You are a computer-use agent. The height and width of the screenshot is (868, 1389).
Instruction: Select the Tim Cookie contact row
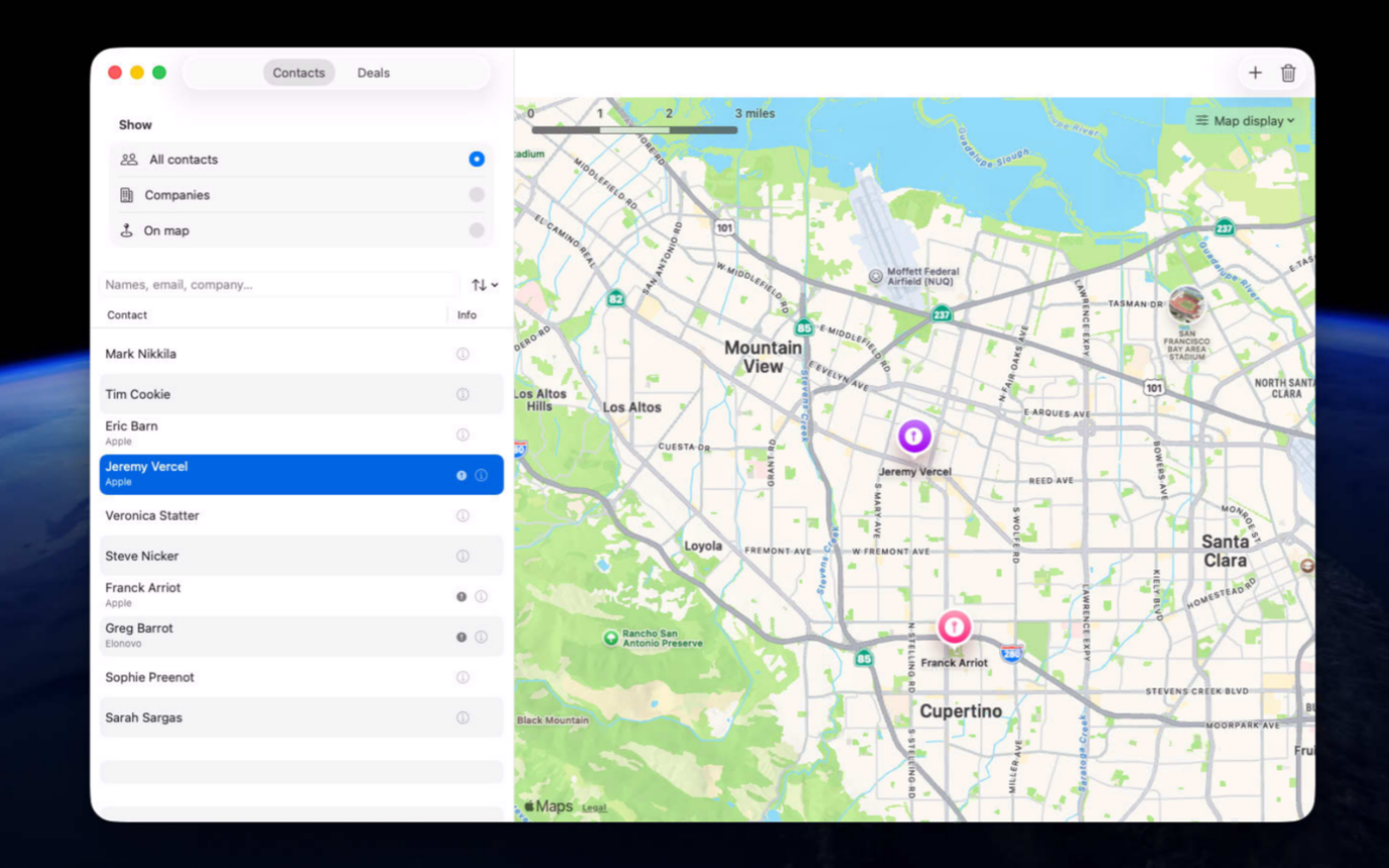pyautogui.click(x=302, y=395)
